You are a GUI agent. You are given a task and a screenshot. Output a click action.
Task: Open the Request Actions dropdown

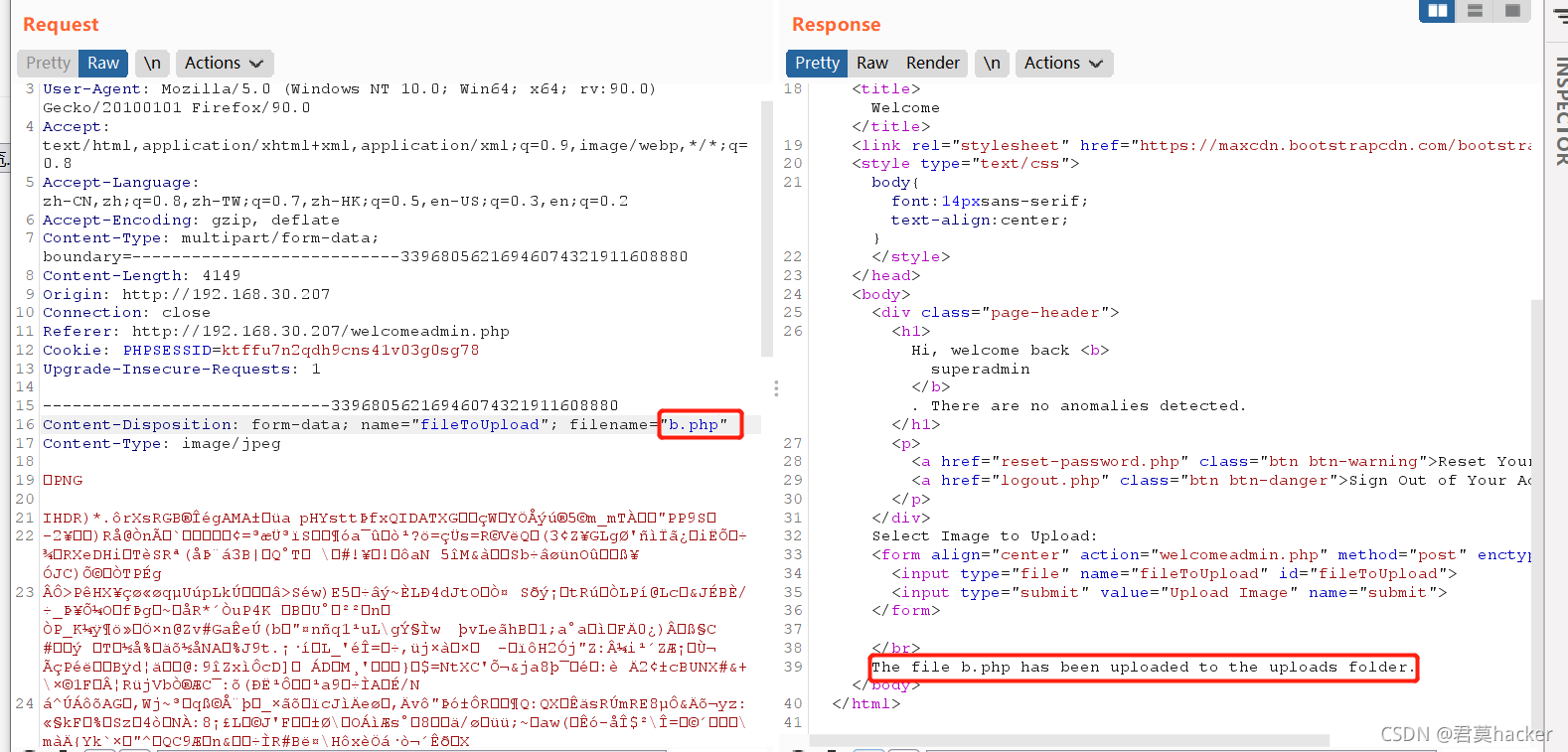pyautogui.click(x=225, y=64)
